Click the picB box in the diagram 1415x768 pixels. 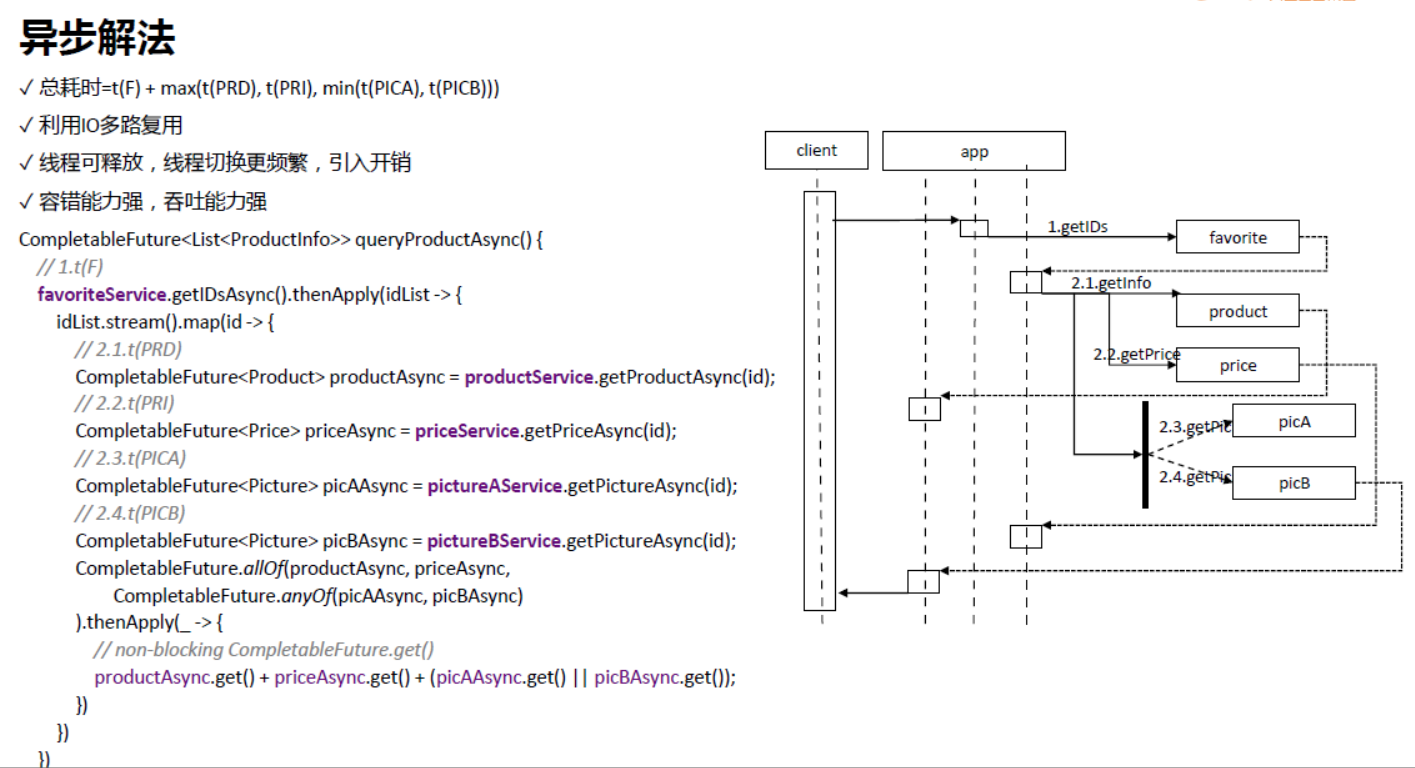click(1294, 482)
